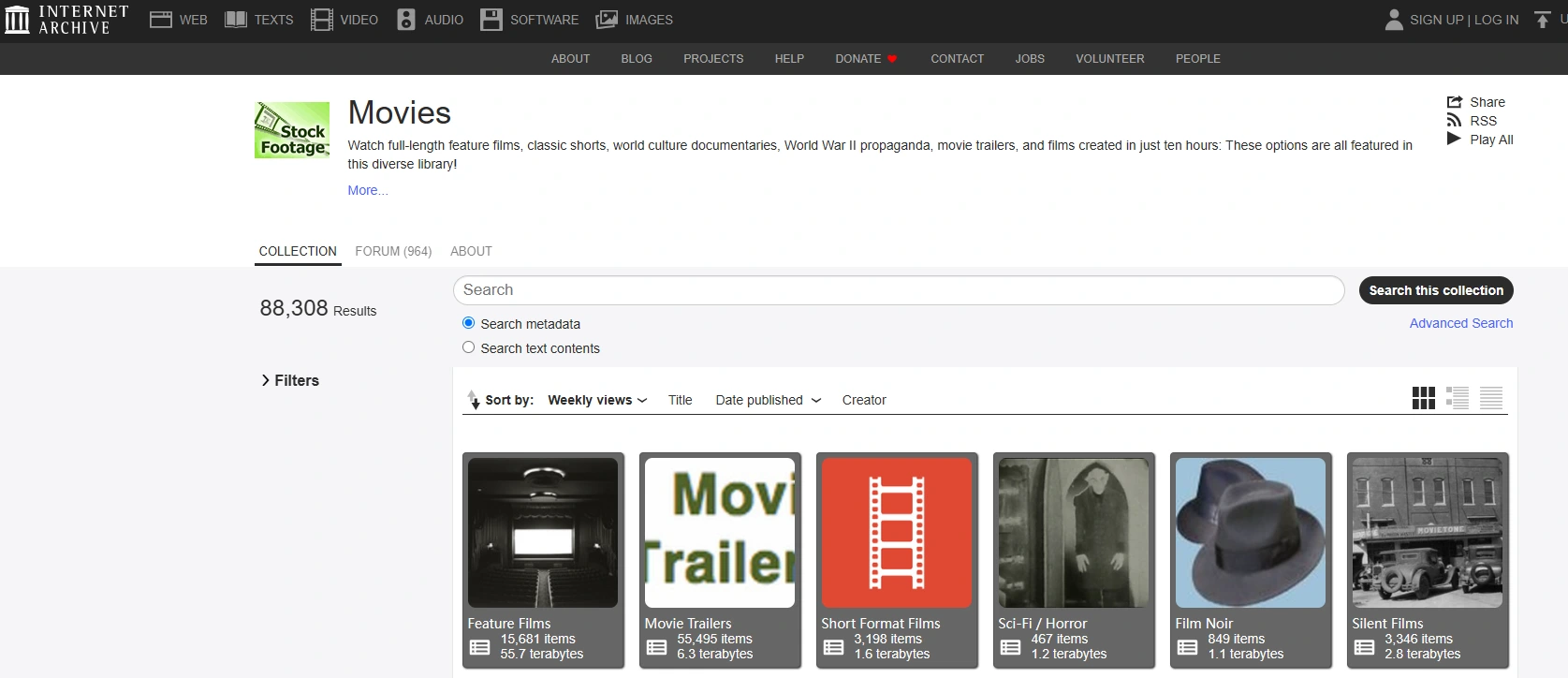Click the collection list icon on Short Format Films

pyautogui.click(x=833, y=647)
